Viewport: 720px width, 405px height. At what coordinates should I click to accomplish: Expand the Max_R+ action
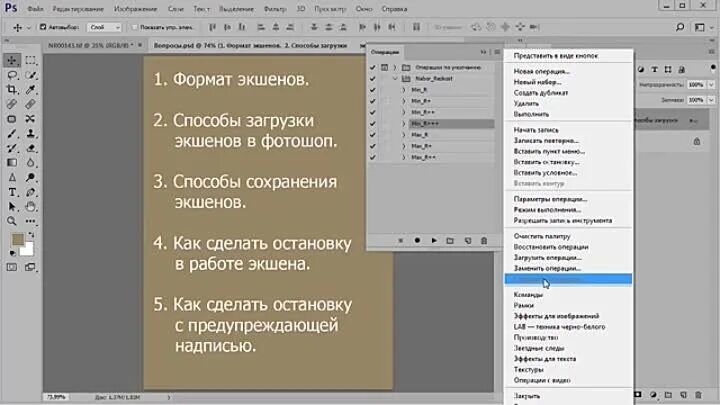[404, 146]
